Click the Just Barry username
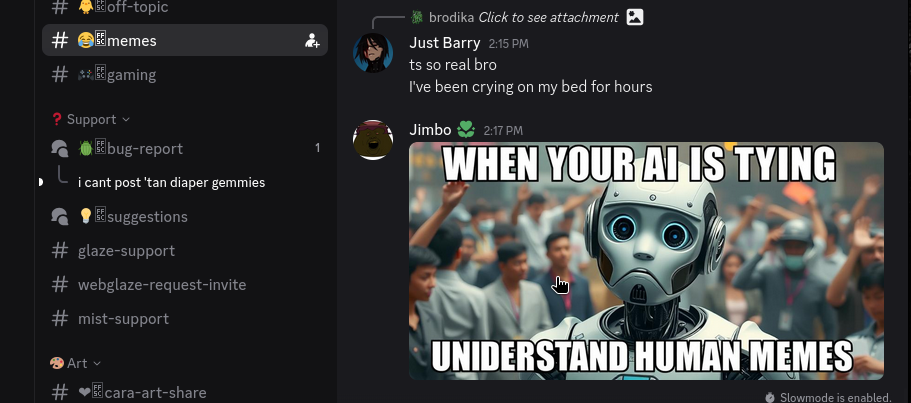 pyautogui.click(x=444, y=43)
